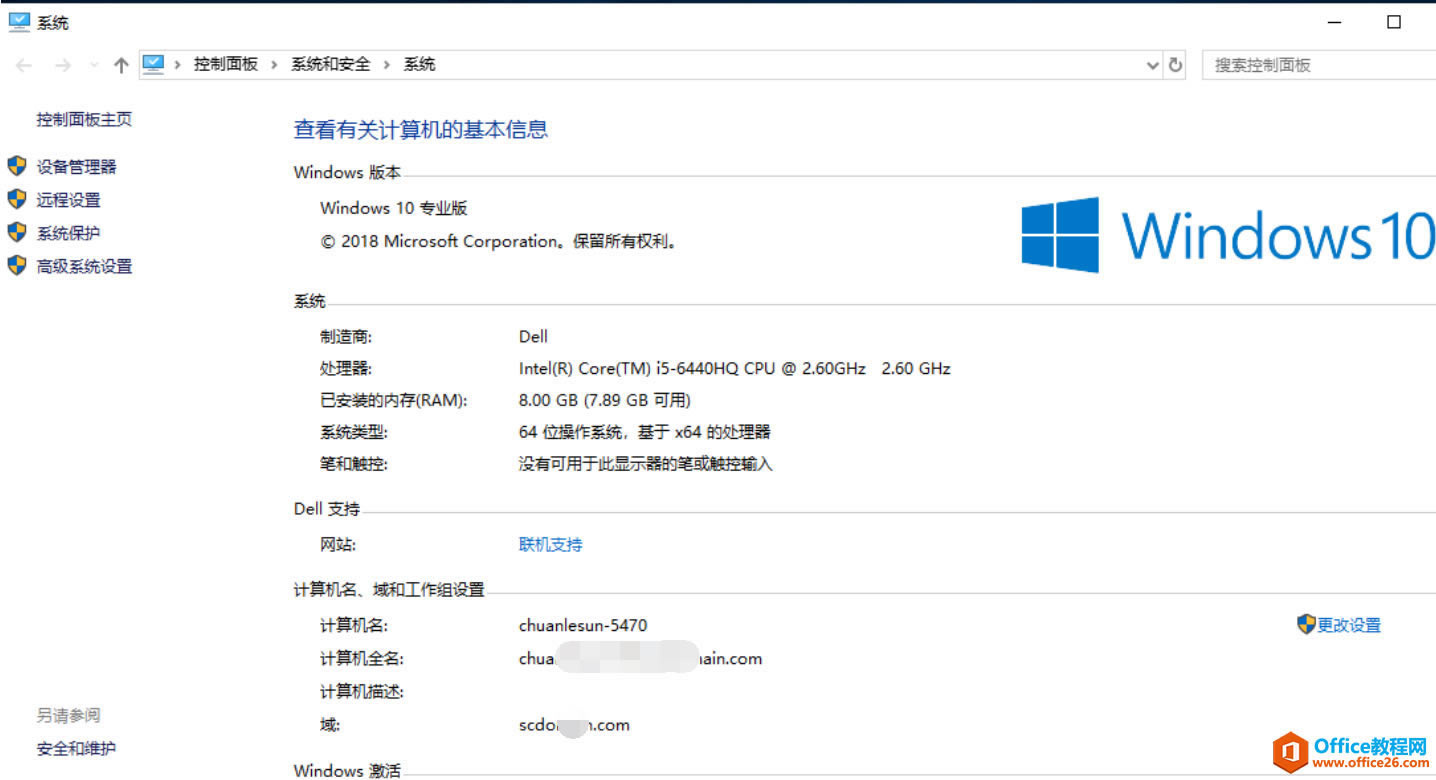Expand the chevron after 控制面板 breadcrumb
This screenshot has width=1436, height=780.
274,64
